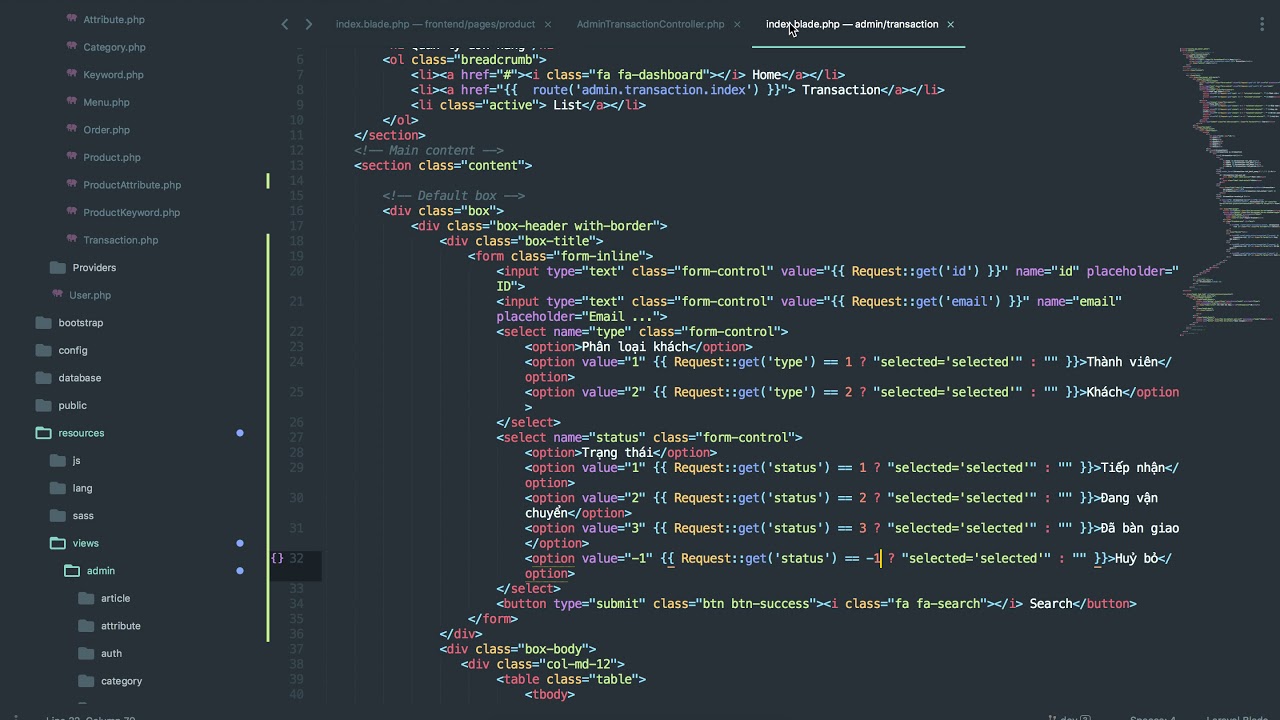Collapse the resources folder
Viewport: 1280px width, 720px height.
pos(81,433)
